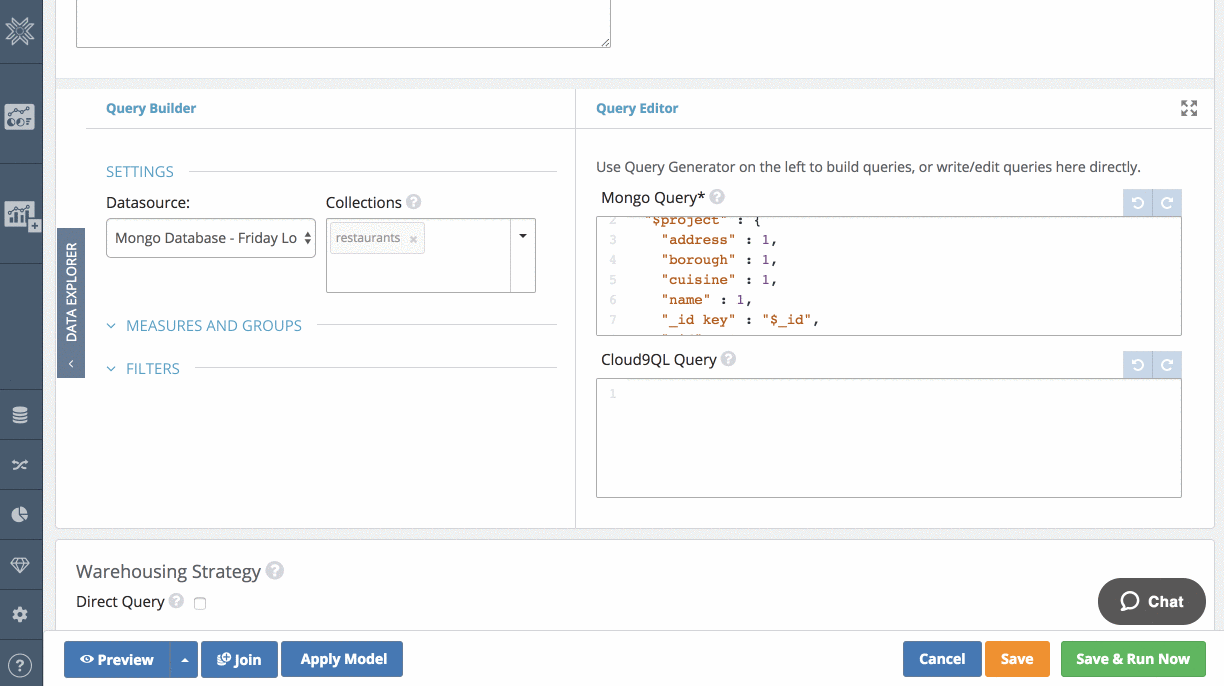Click the "name" line in Mongo Query
This screenshot has height=686, width=1224.
pos(705,300)
